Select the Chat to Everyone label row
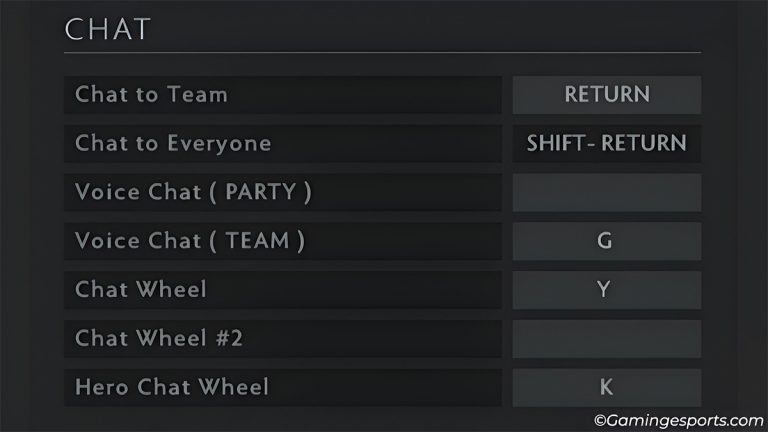 click(283, 143)
